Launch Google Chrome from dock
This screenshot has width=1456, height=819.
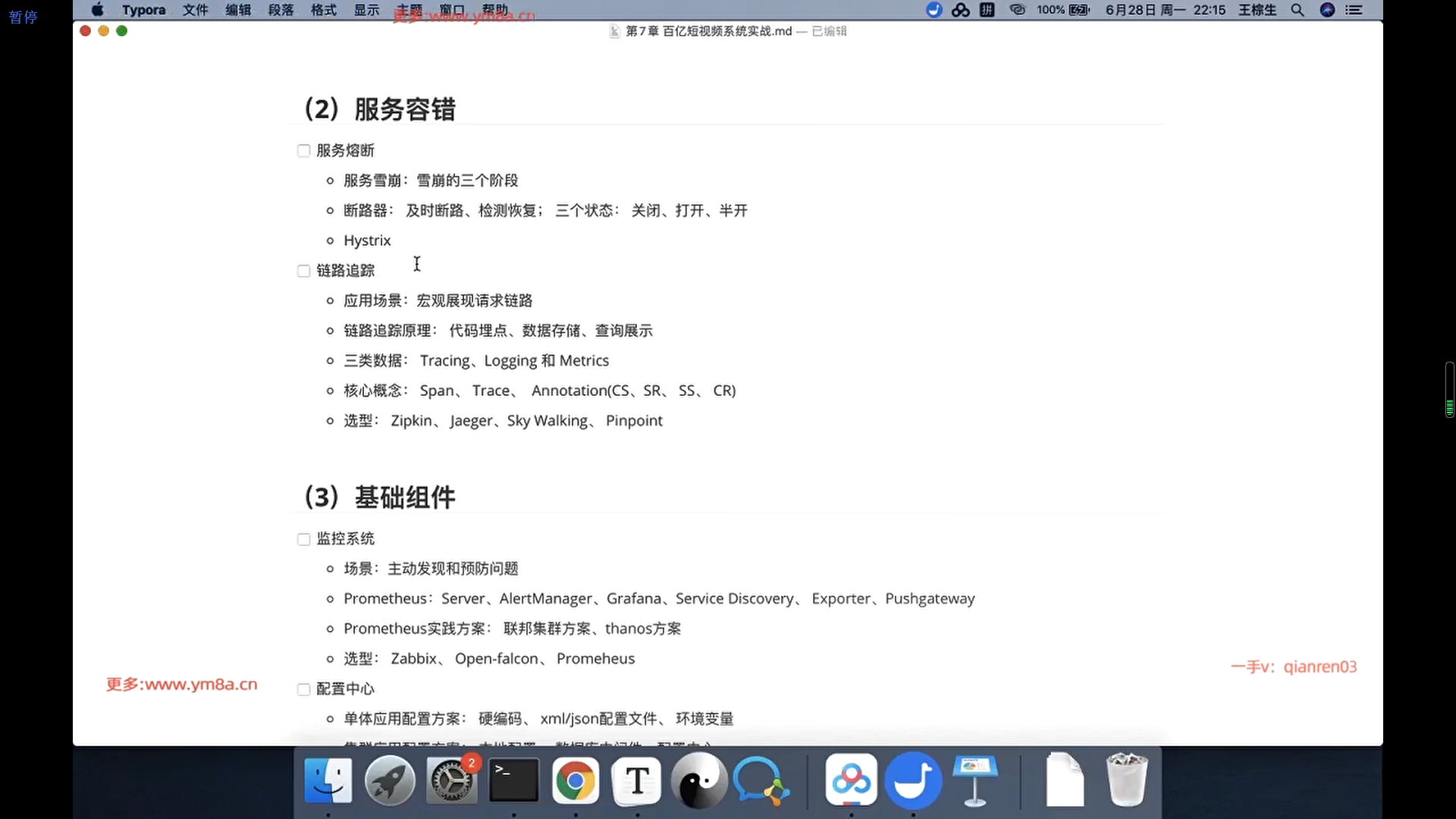click(x=575, y=781)
